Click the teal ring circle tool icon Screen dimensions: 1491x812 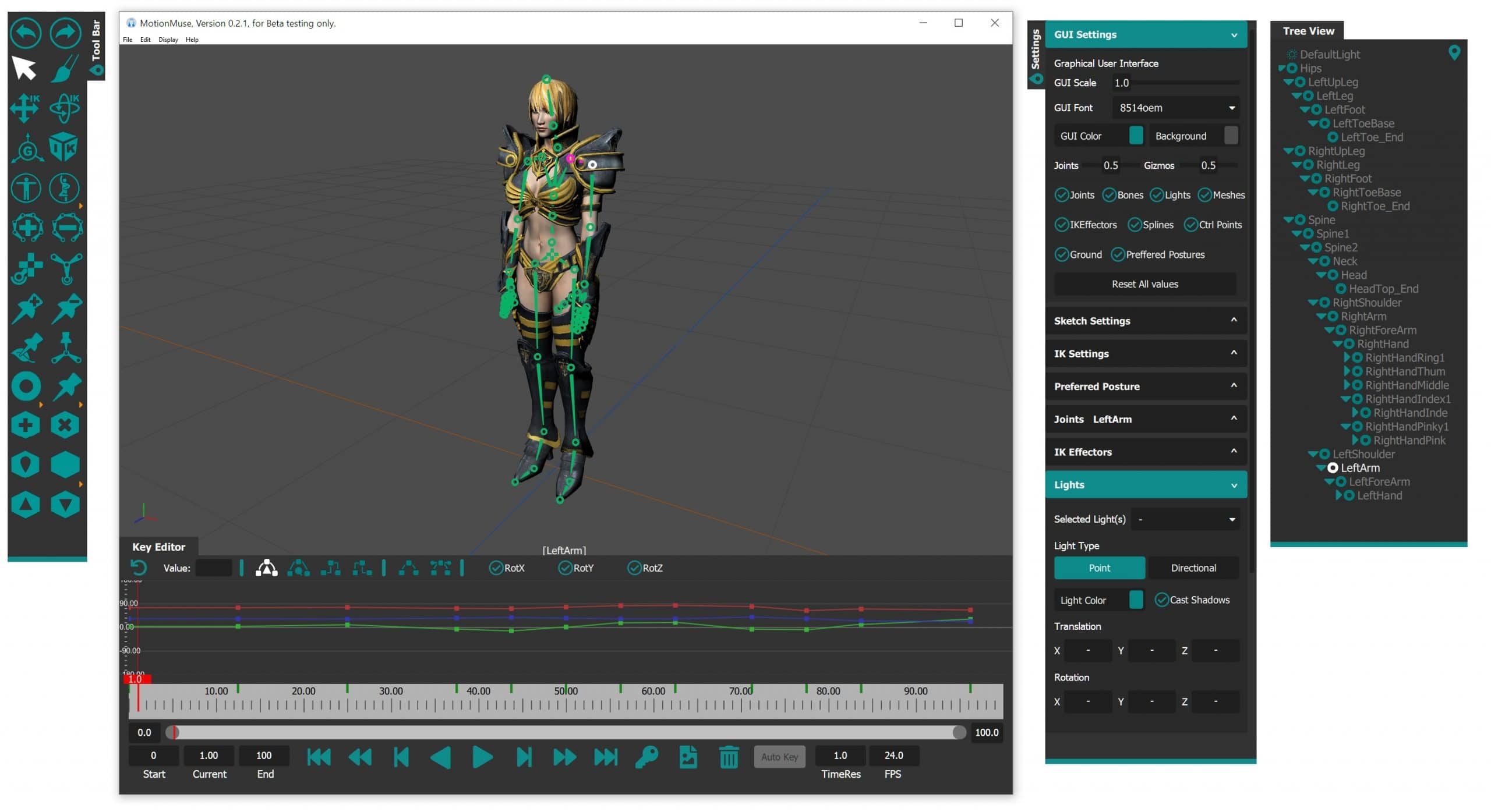click(26, 387)
